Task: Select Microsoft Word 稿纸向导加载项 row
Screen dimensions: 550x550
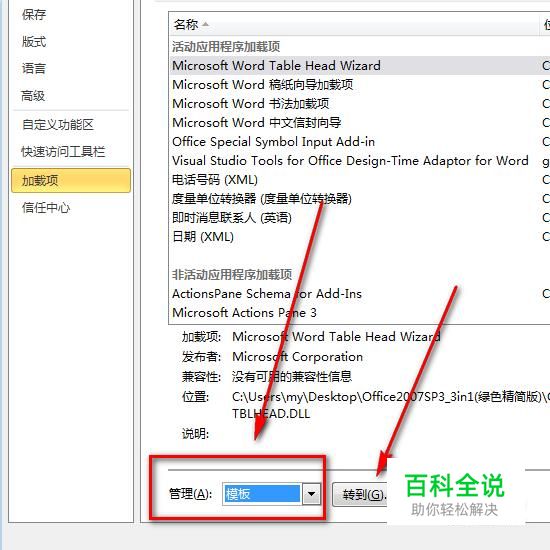Action: (x=360, y=85)
